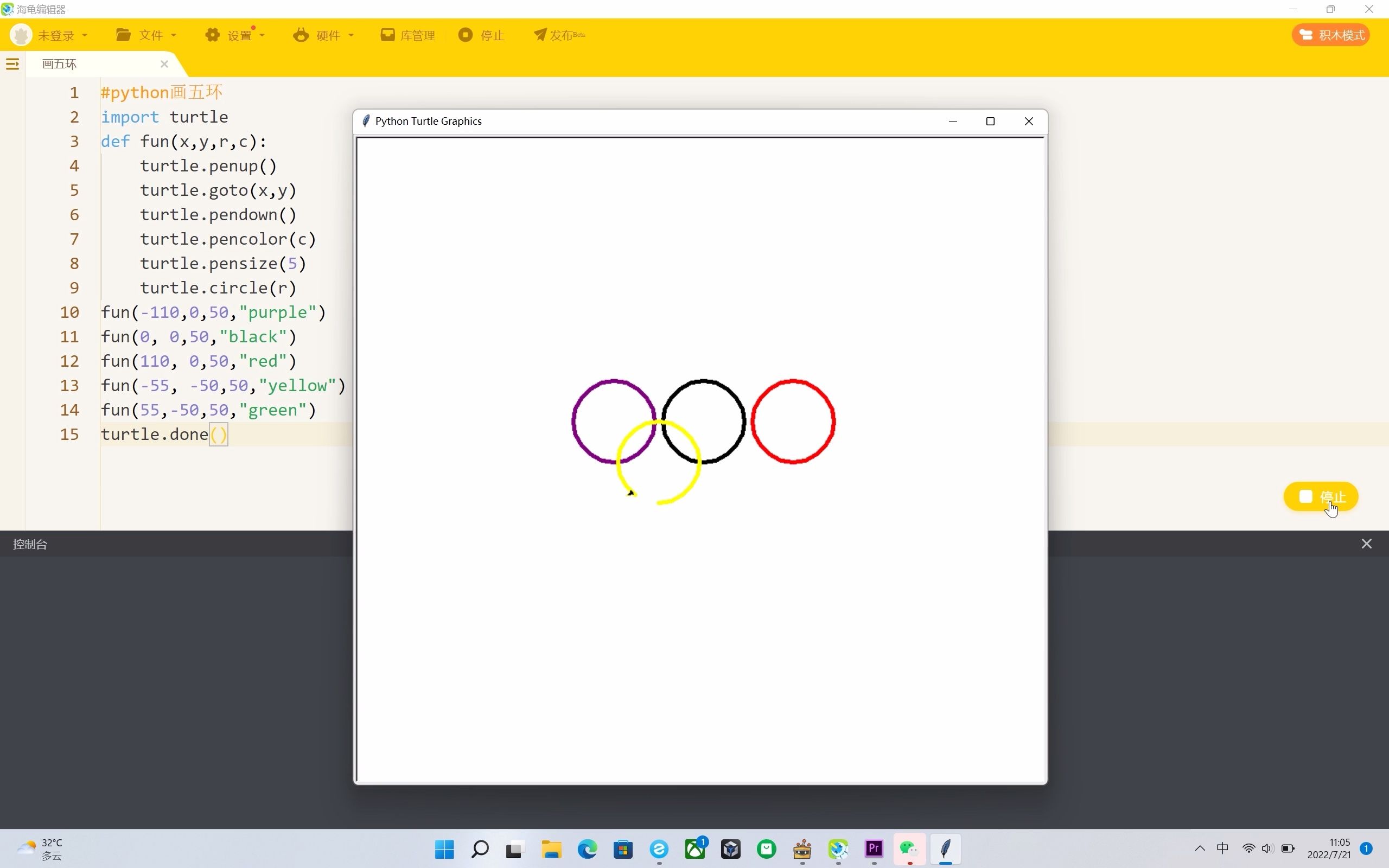Viewport: 1389px width, 868px height.
Task: Toggle the file list sidebar hamburger icon
Action: (x=12, y=63)
